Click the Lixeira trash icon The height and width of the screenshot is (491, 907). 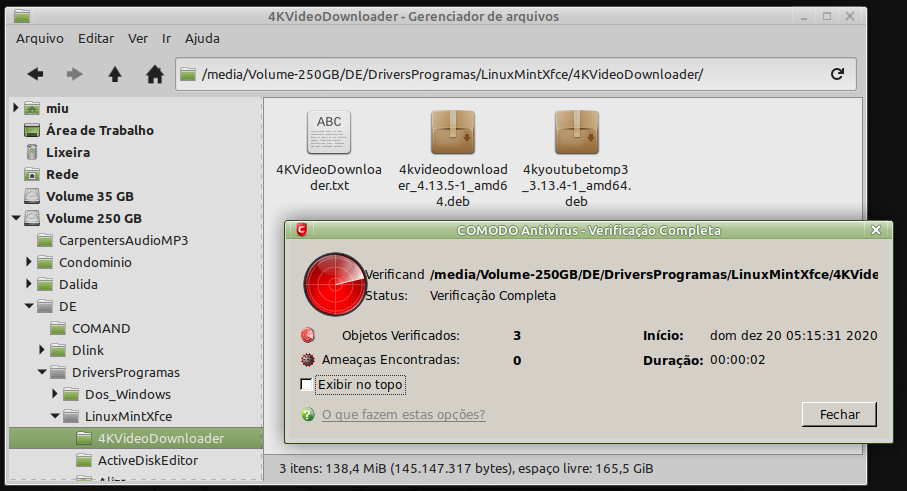[32, 152]
